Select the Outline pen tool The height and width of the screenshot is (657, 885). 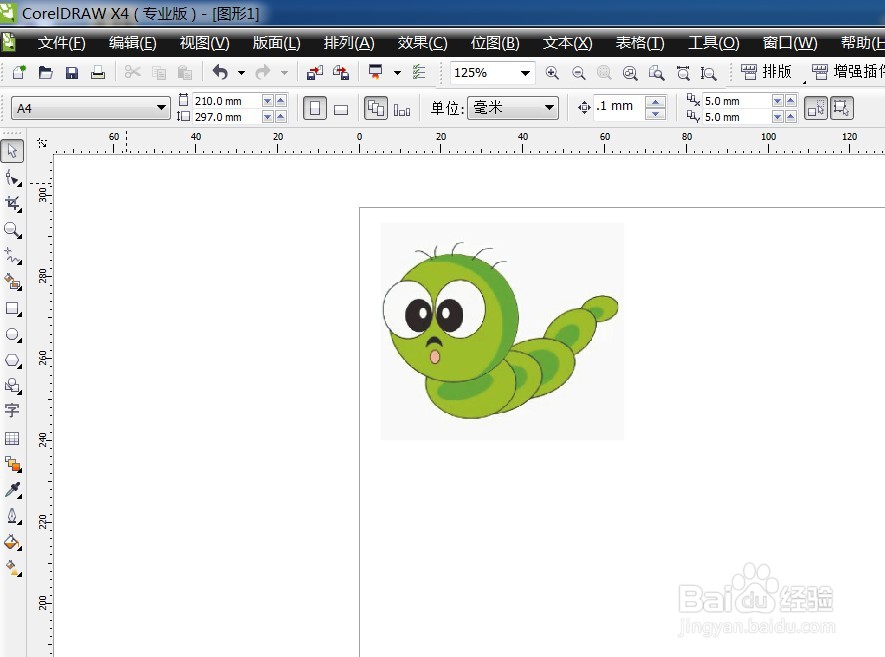(13, 516)
